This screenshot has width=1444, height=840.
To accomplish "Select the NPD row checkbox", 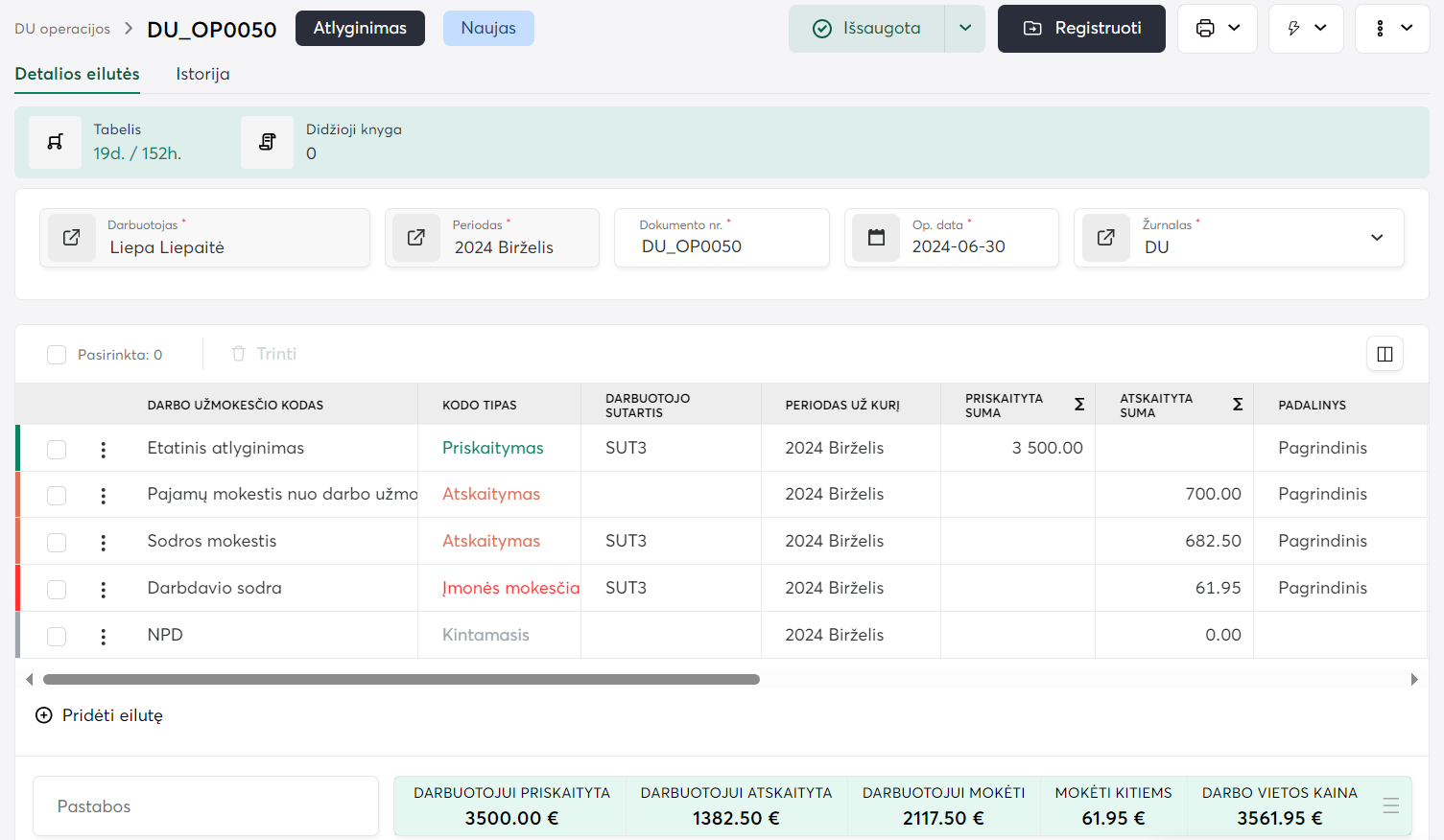I will point(57,636).
